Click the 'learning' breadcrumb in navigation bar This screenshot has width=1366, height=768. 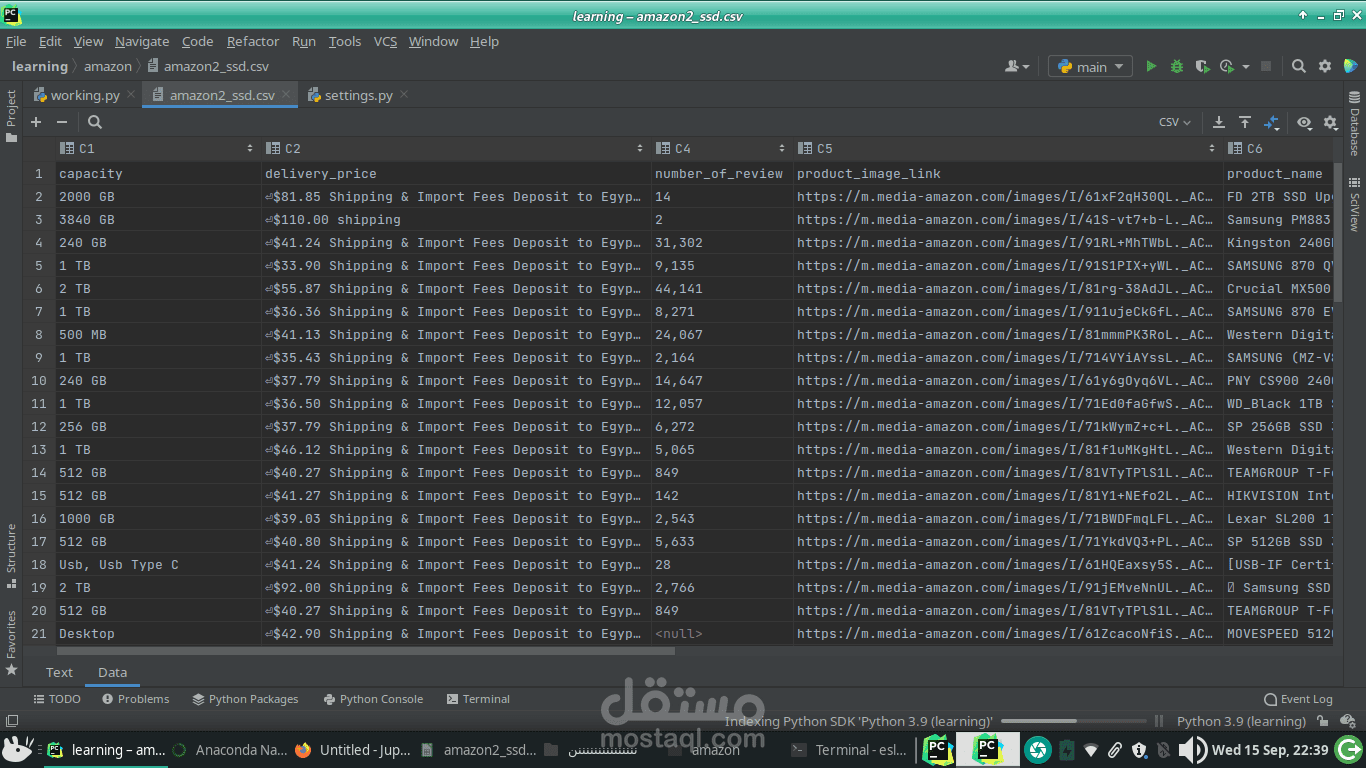point(40,66)
